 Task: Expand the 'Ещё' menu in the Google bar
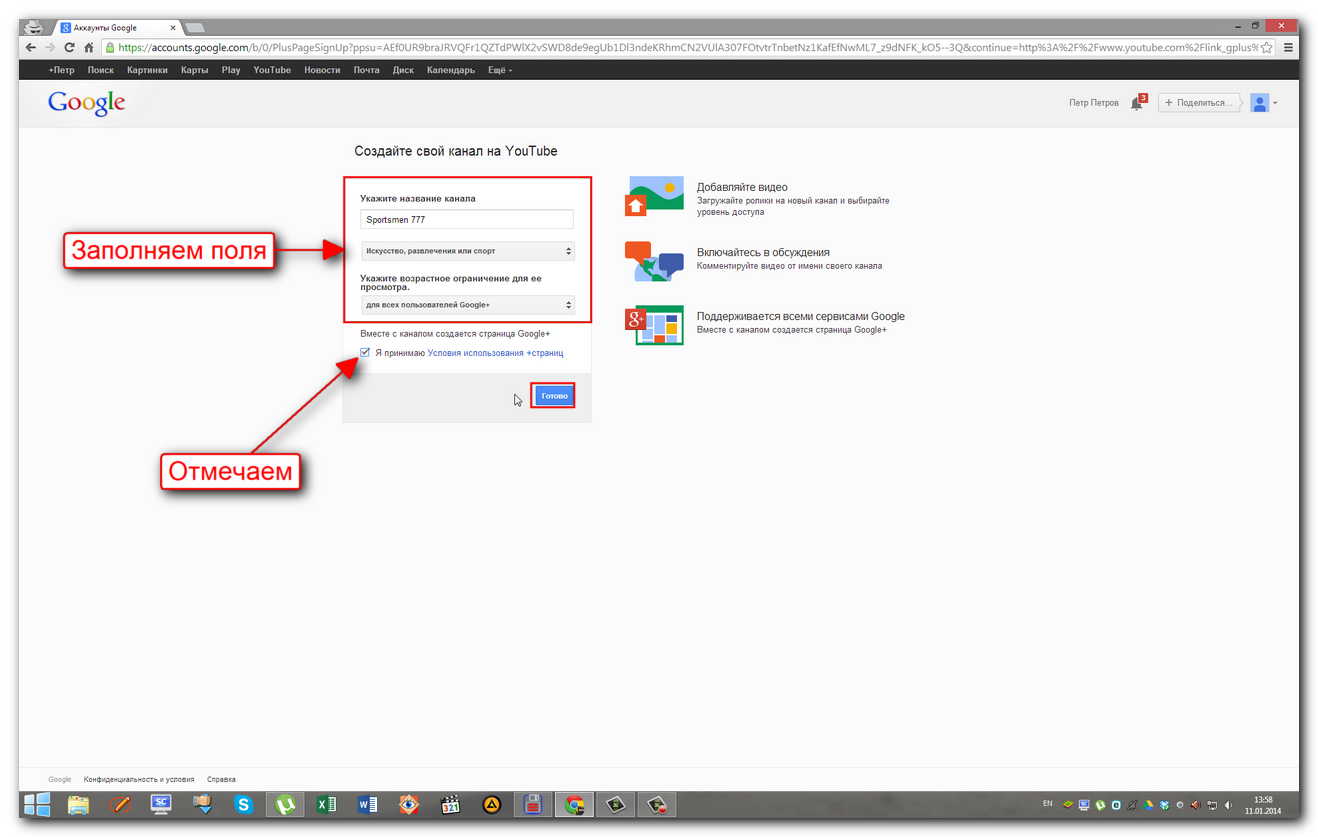[x=499, y=70]
